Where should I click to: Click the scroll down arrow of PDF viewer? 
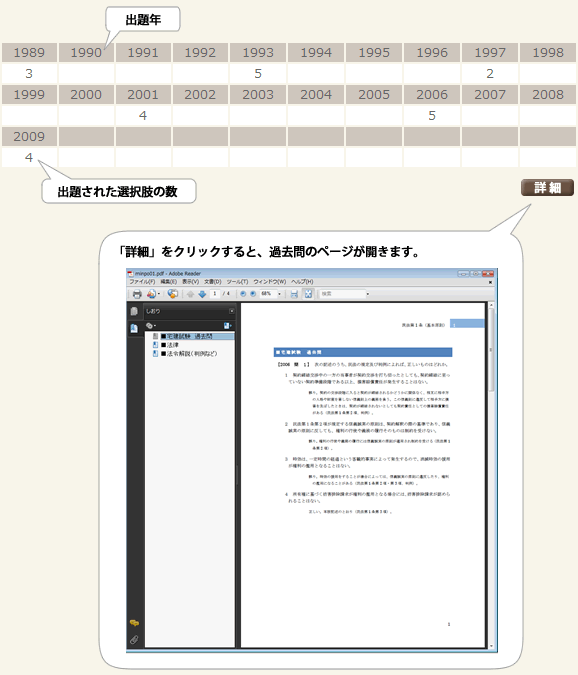491,646
